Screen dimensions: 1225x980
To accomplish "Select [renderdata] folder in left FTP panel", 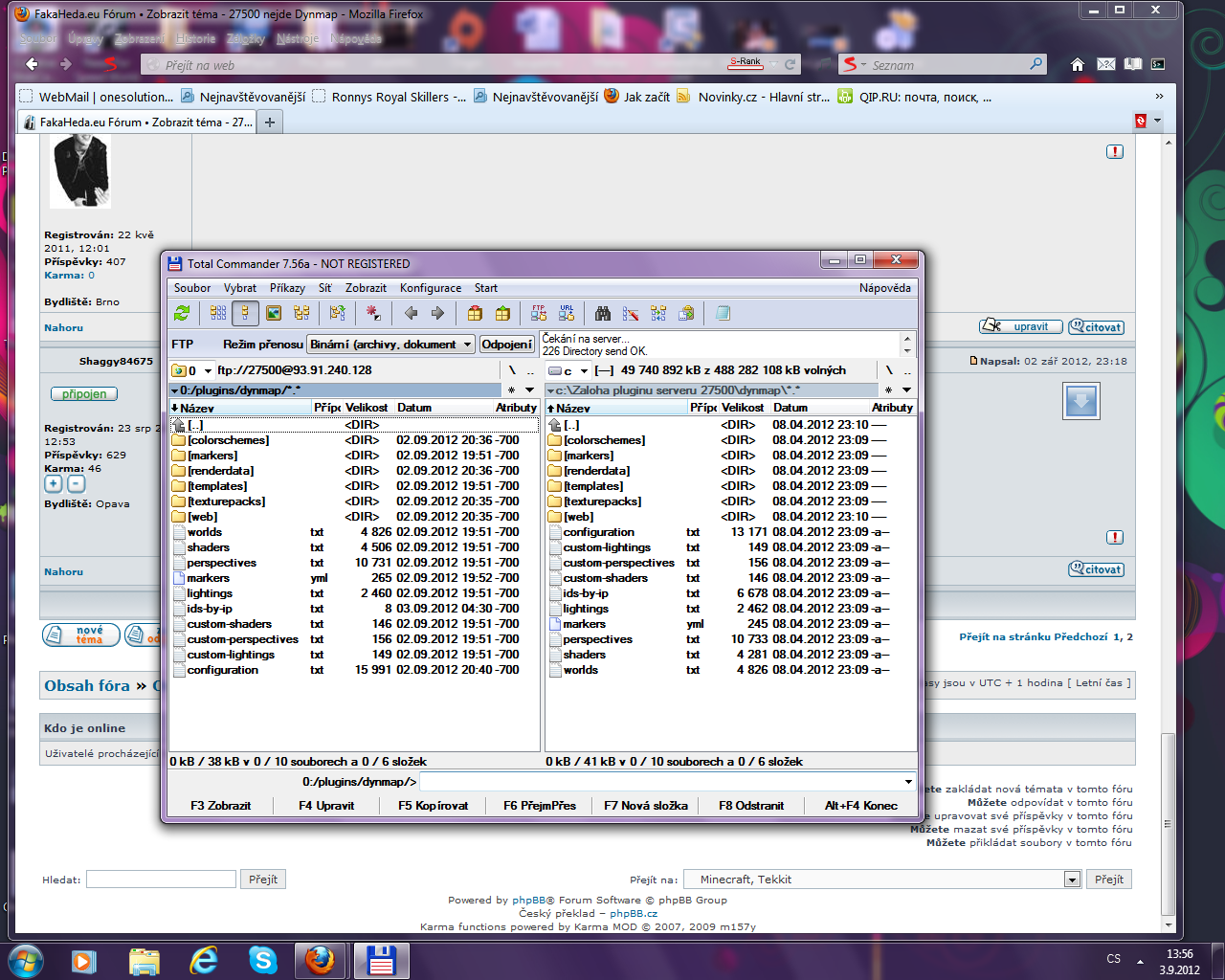I will 221,471.
